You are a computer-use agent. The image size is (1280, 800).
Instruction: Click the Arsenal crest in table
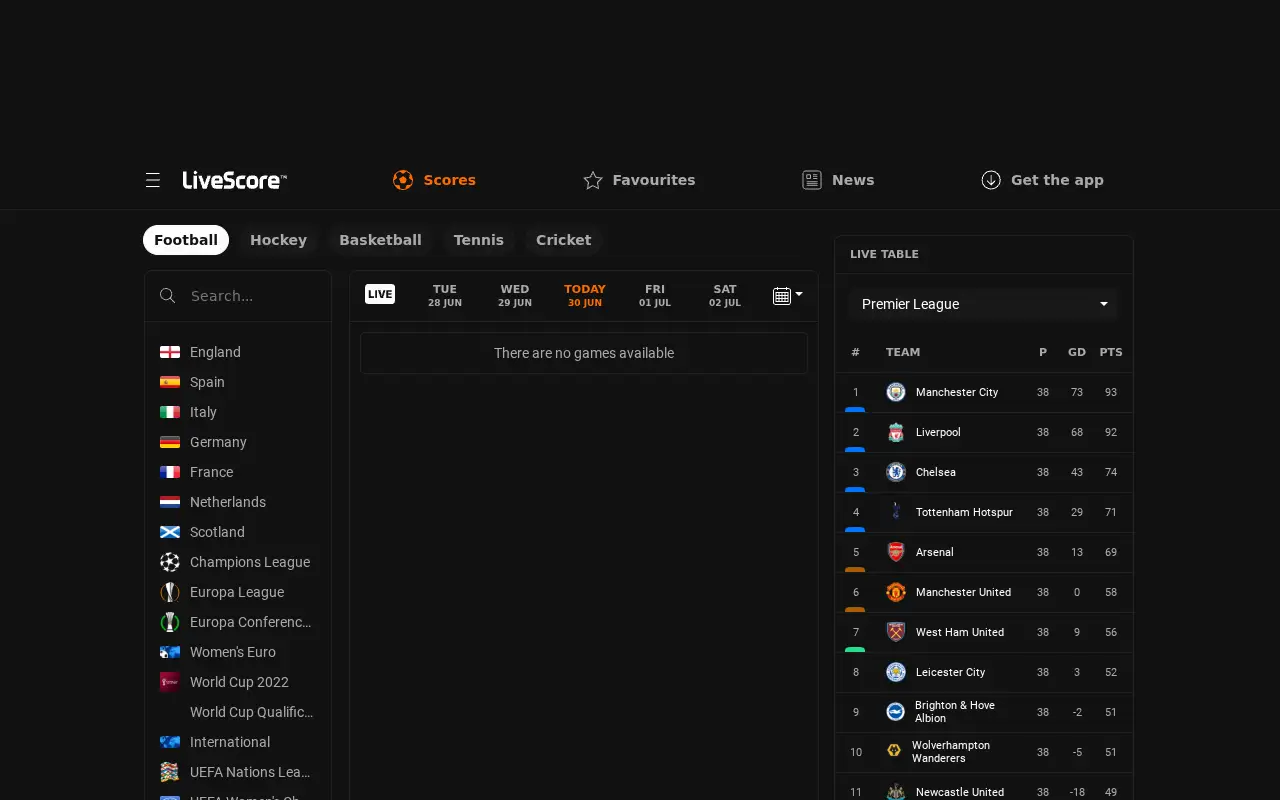coord(896,552)
